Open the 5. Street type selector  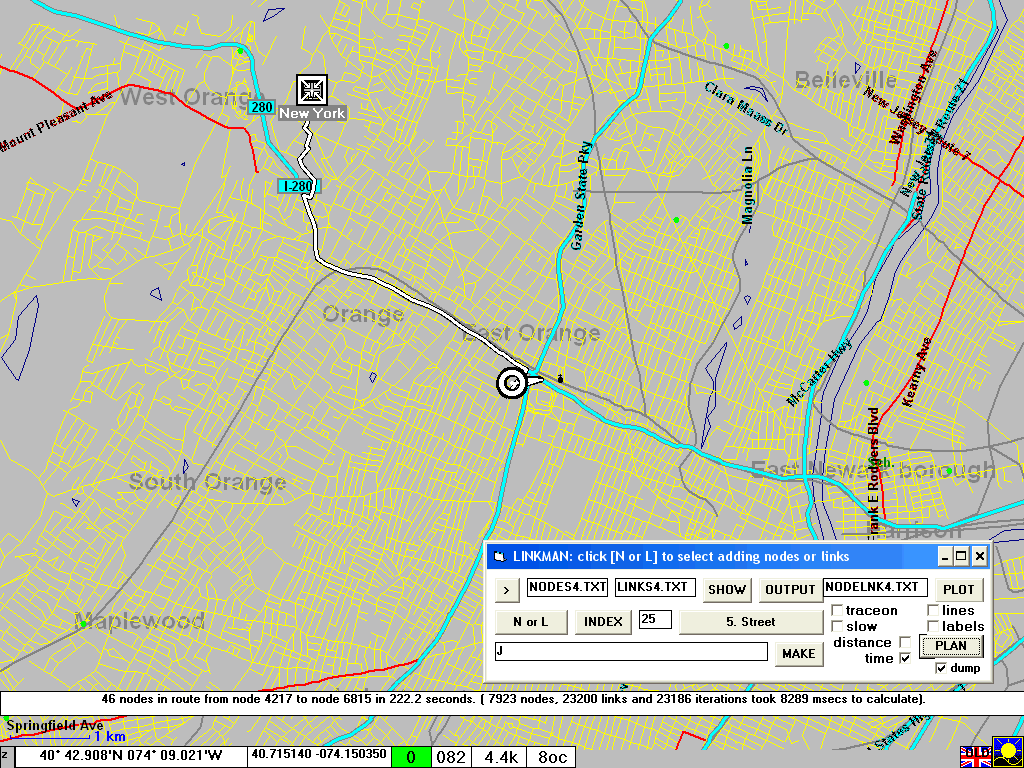click(750, 622)
